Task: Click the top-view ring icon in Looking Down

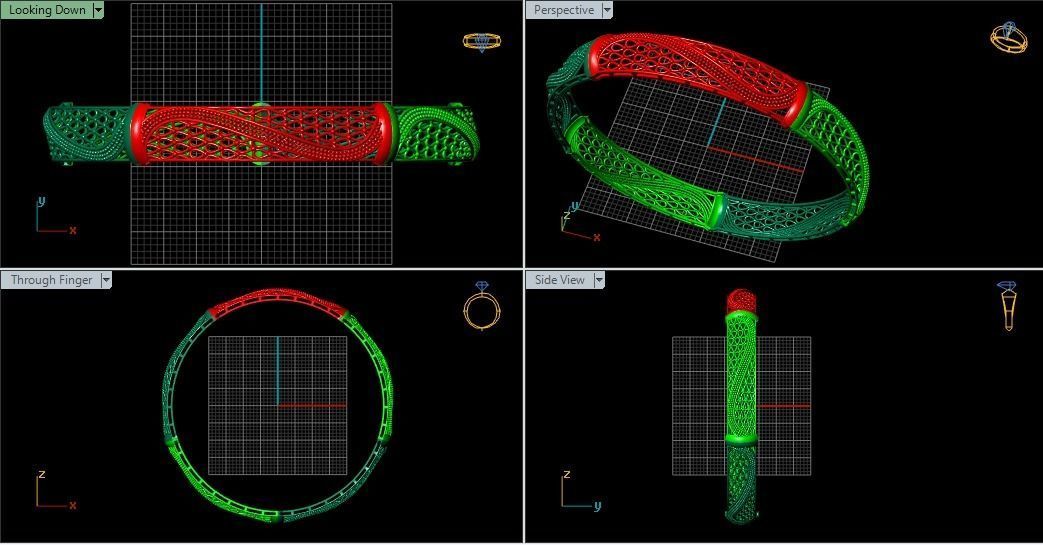Action: tap(482, 42)
